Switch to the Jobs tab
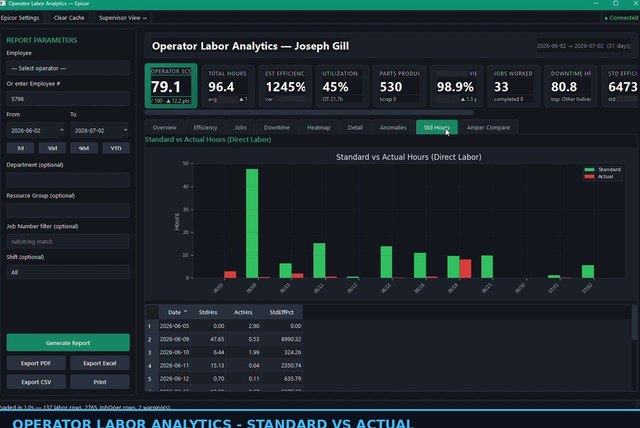The width and height of the screenshot is (640, 428). 240,127
